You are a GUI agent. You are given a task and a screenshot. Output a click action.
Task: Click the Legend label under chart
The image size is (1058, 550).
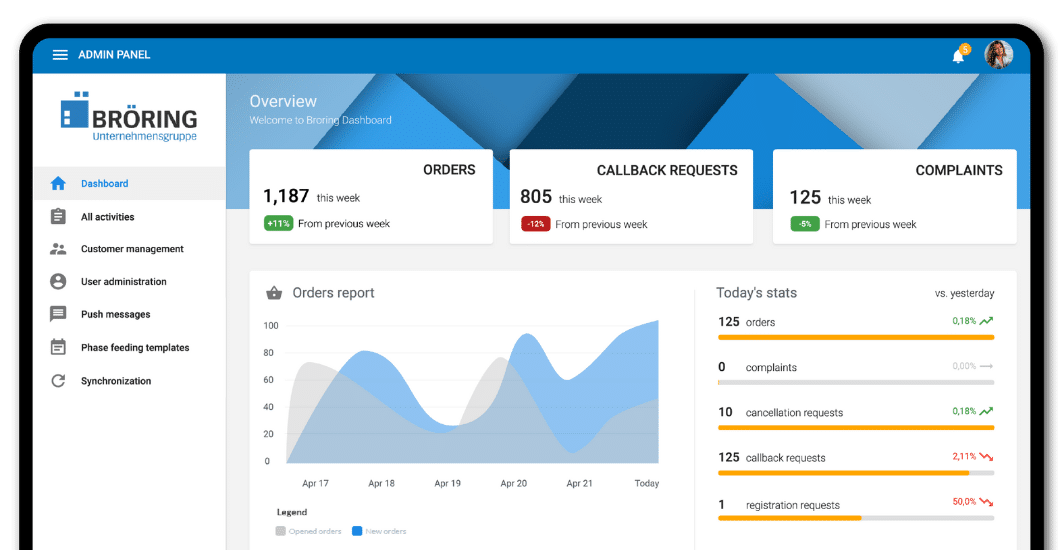(291, 512)
